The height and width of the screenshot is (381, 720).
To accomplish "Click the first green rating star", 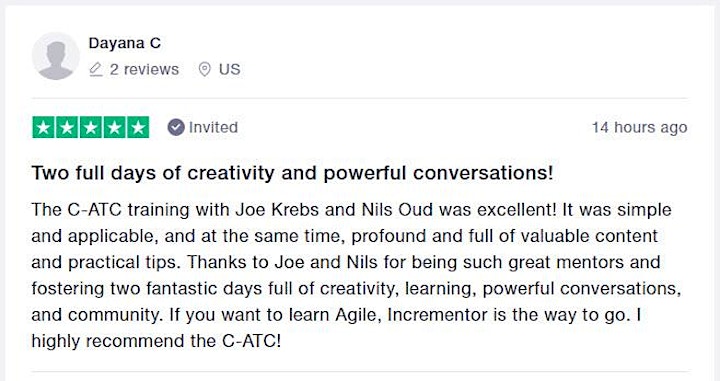I will pos(44,128).
